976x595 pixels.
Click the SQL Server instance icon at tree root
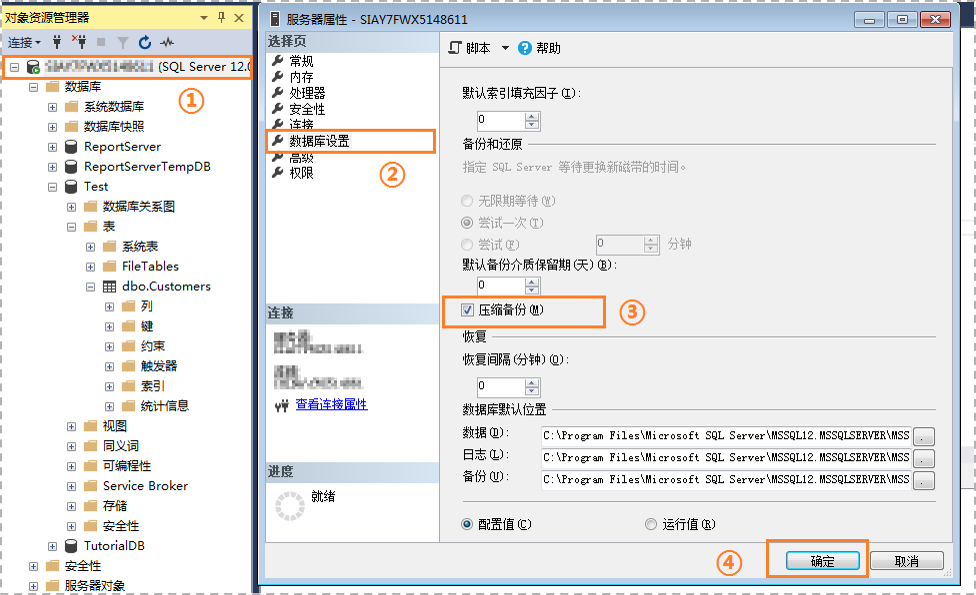33,67
